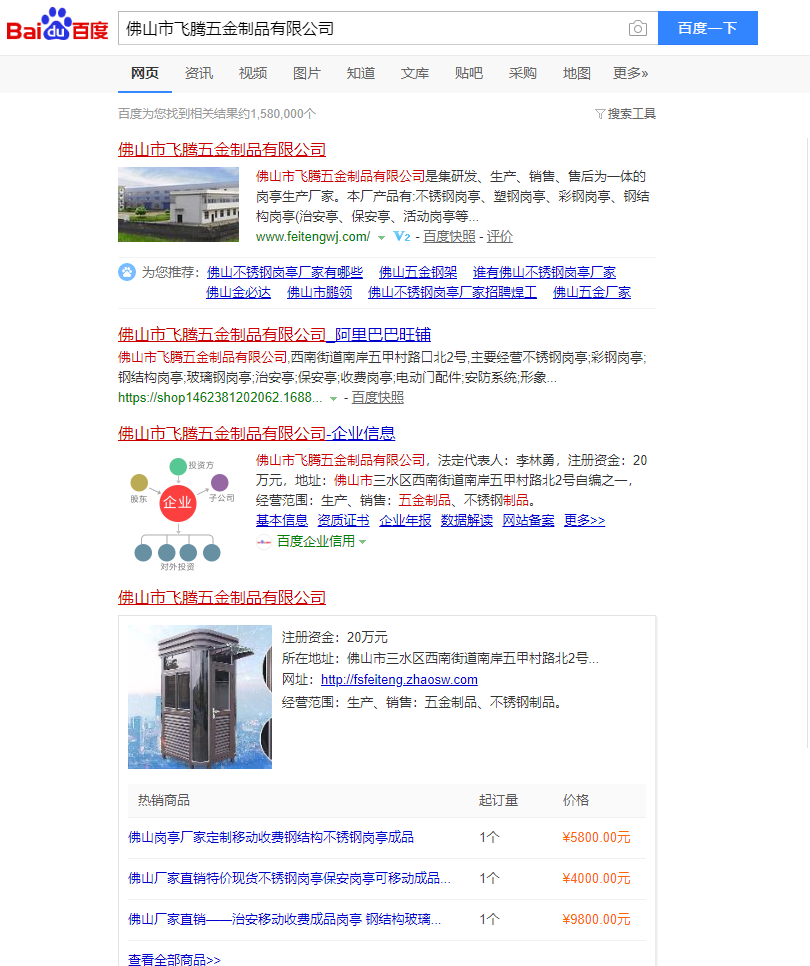Expand arrow next to shop1462381202062.1688 URL
The image size is (810, 966).
pos(333,399)
